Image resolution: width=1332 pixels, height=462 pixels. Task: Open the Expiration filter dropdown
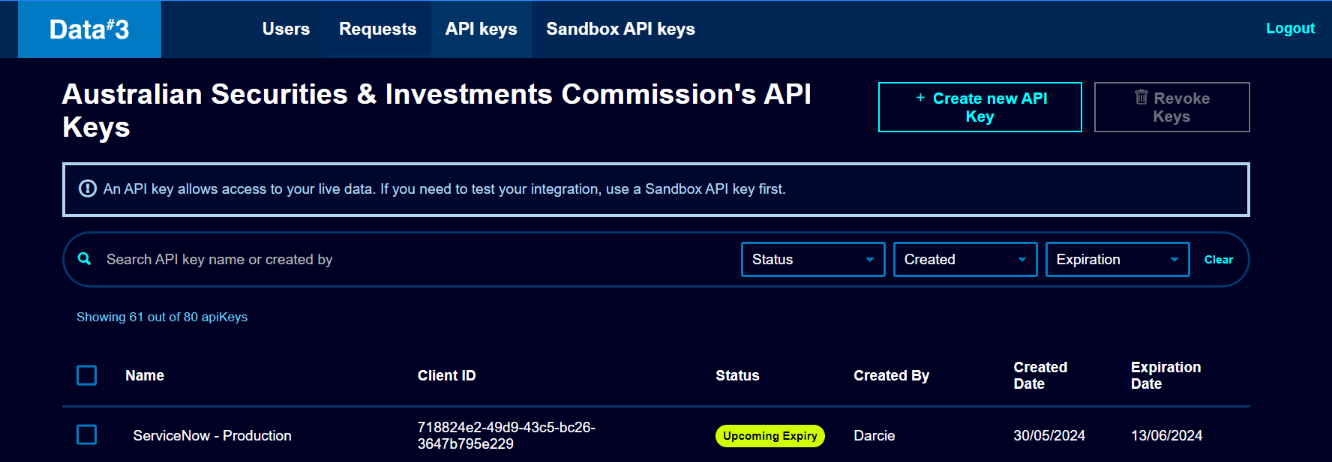click(1117, 259)
